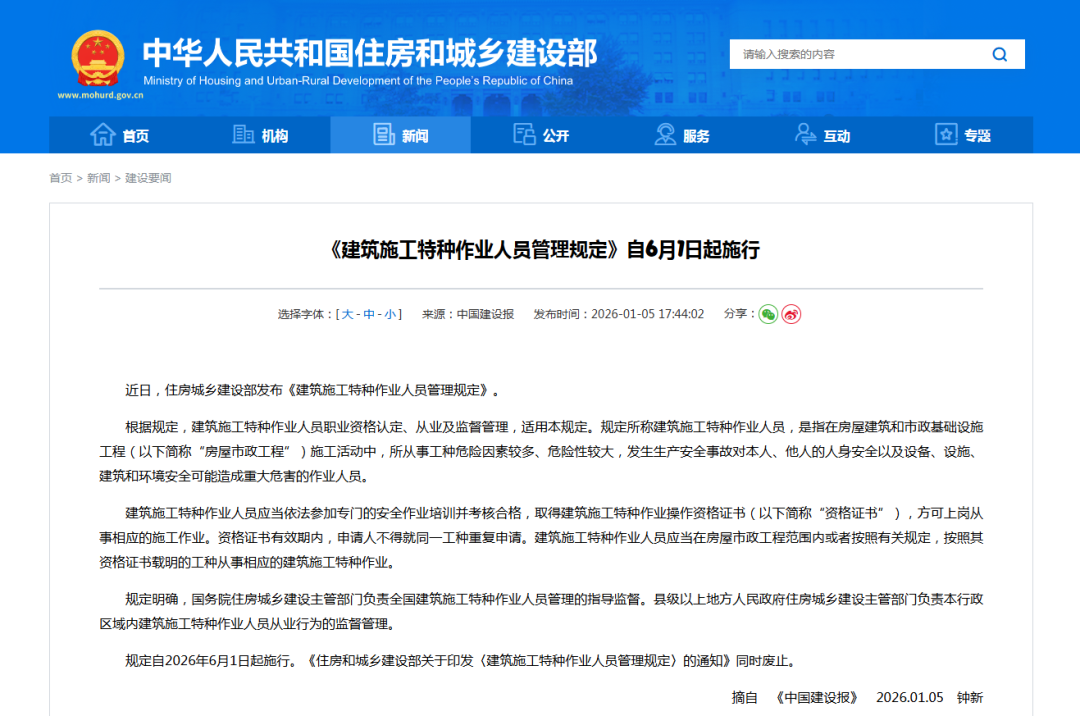This screenshot has height=716, width=1080.
Task: Click the 分享： label
Action: (740, 314)
